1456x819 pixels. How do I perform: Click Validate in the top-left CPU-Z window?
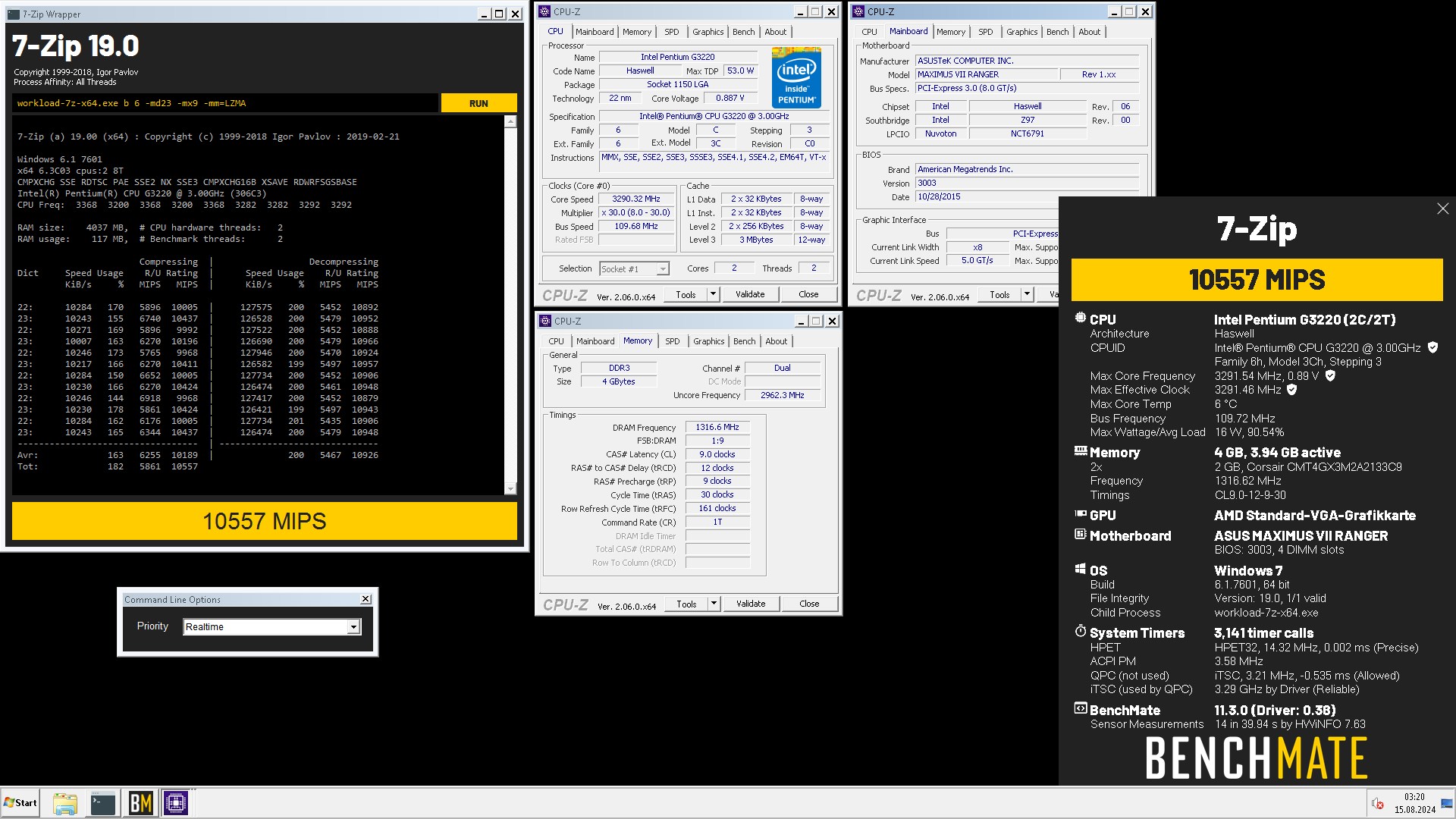tap(750, 294)
